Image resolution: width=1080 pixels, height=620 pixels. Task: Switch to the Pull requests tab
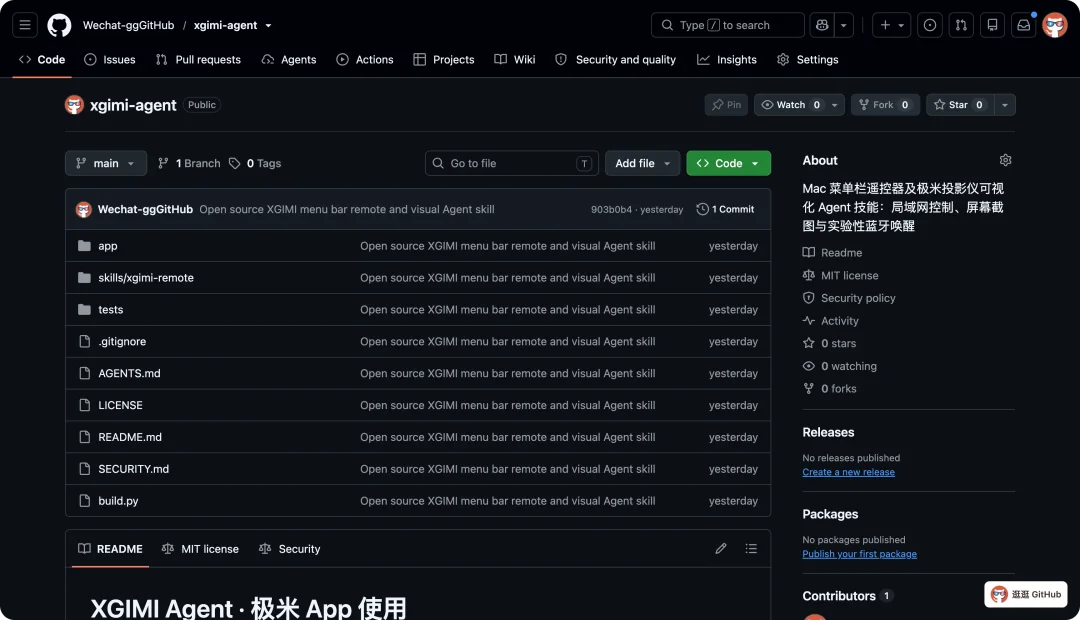pos(198,60)
